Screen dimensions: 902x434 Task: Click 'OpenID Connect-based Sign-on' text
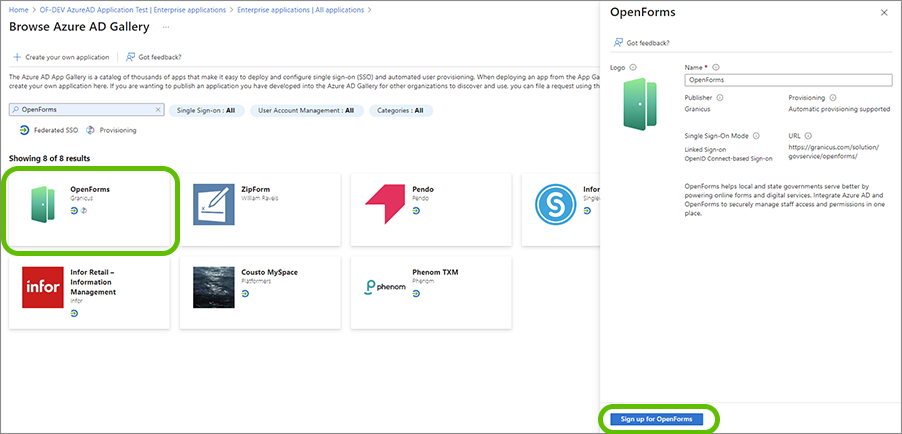pyautogui.click(x=728, y=158)
